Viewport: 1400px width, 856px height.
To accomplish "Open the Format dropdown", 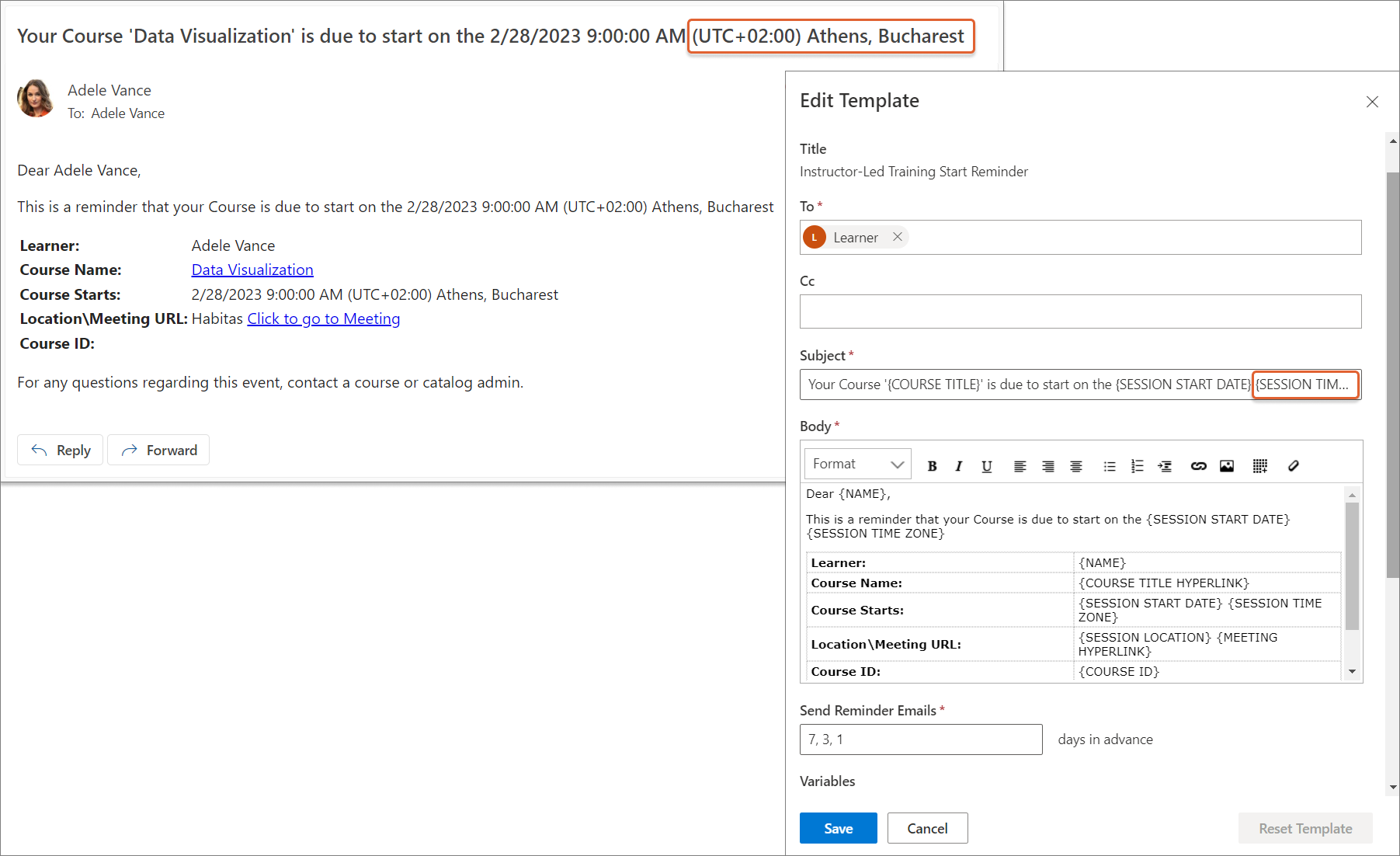I will click(x=857, y=465).
